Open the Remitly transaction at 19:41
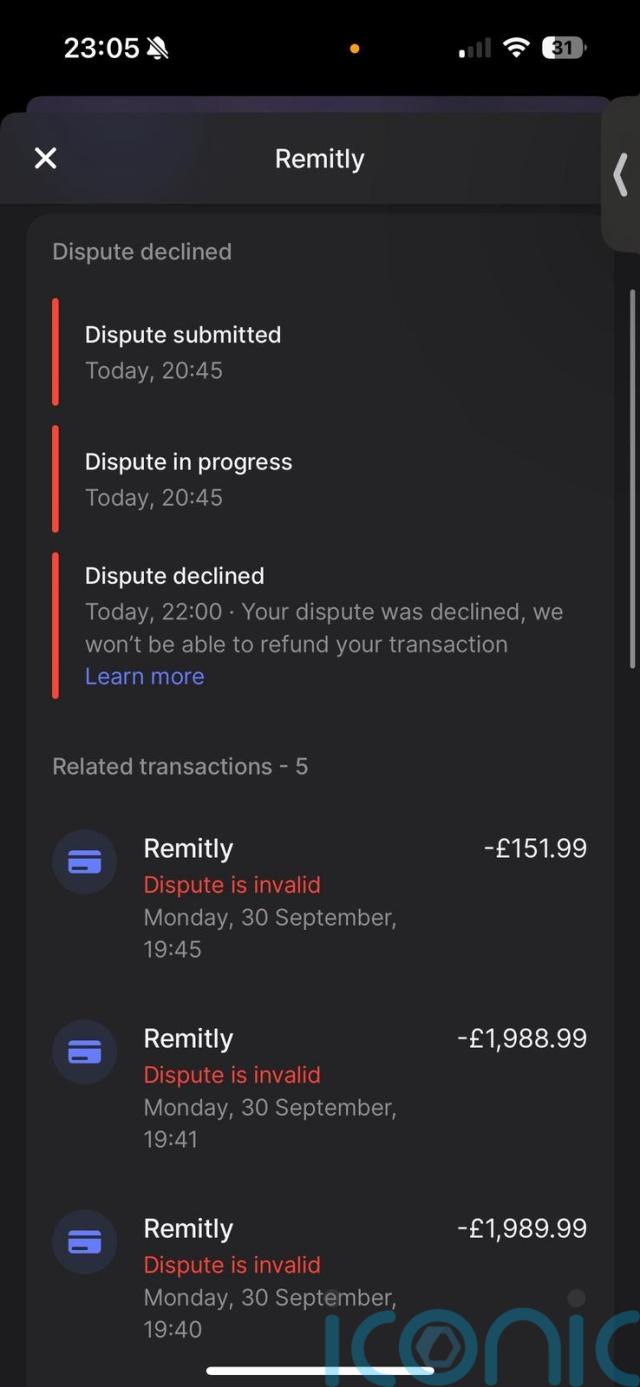640x1387 pixels. click(x=270, y=1087)
